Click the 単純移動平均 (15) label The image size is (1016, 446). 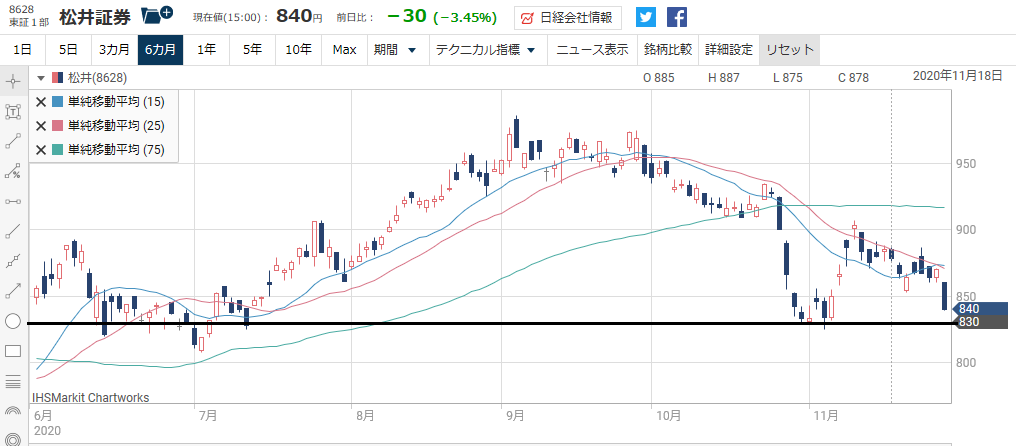point(116,102)
